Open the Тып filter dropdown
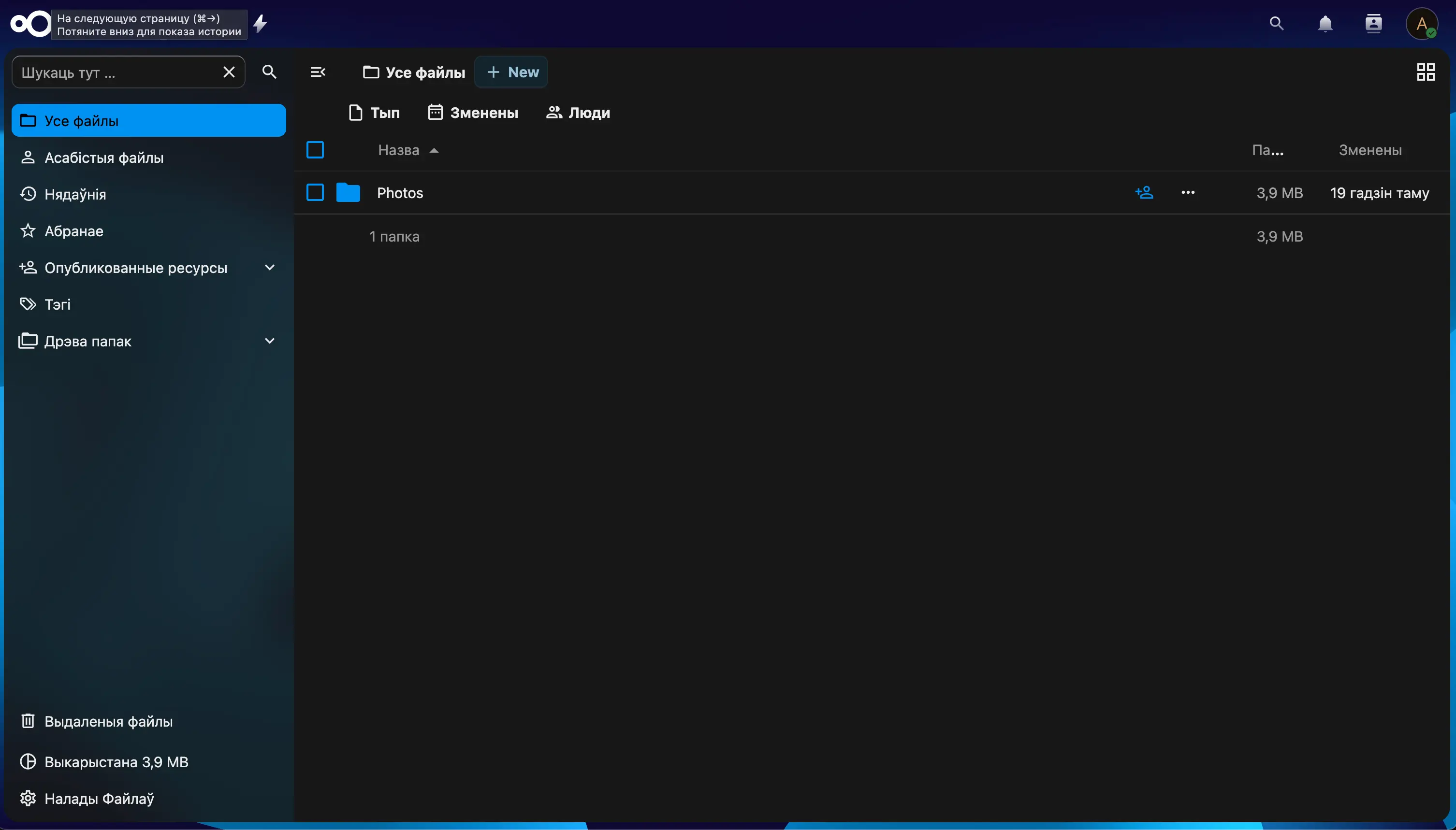Image resolution: width=1456 pixels, height=830 pixels. point(374,113)
